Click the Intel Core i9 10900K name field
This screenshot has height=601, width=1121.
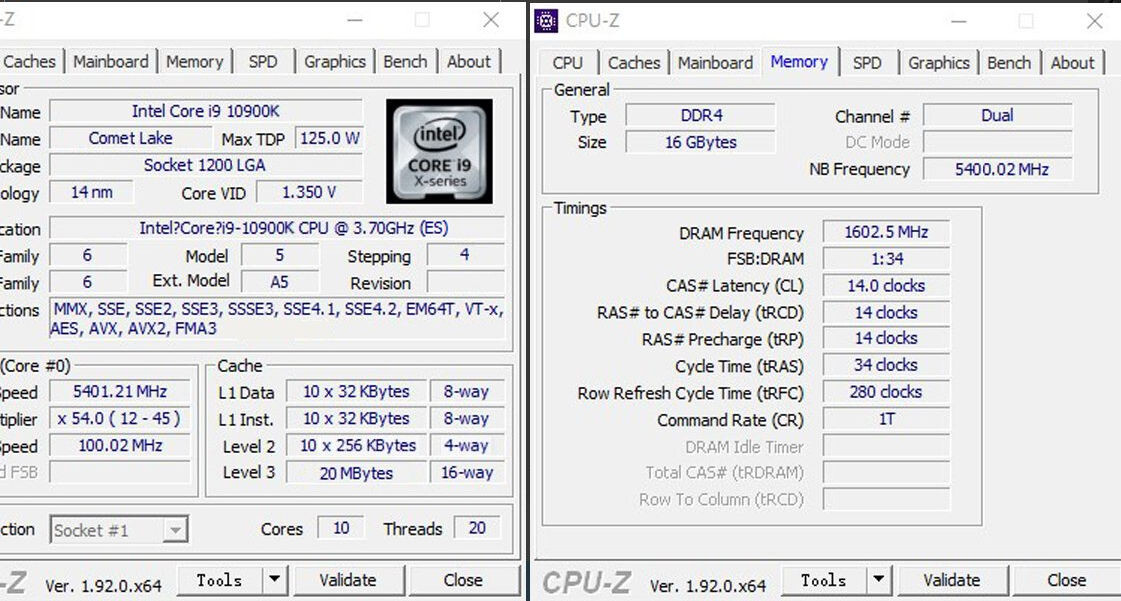point(206,111)
